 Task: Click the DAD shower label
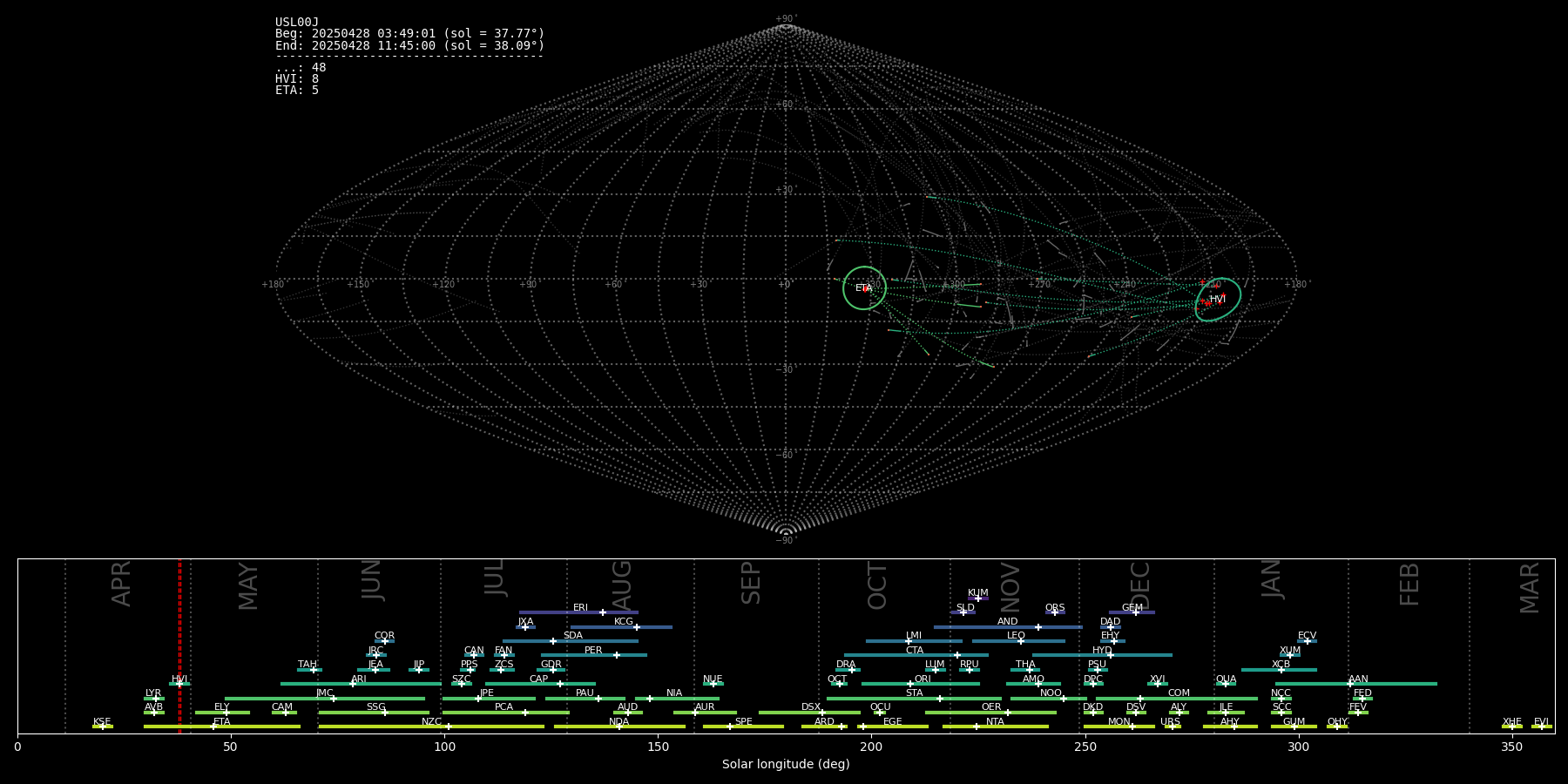point(1111,622)
